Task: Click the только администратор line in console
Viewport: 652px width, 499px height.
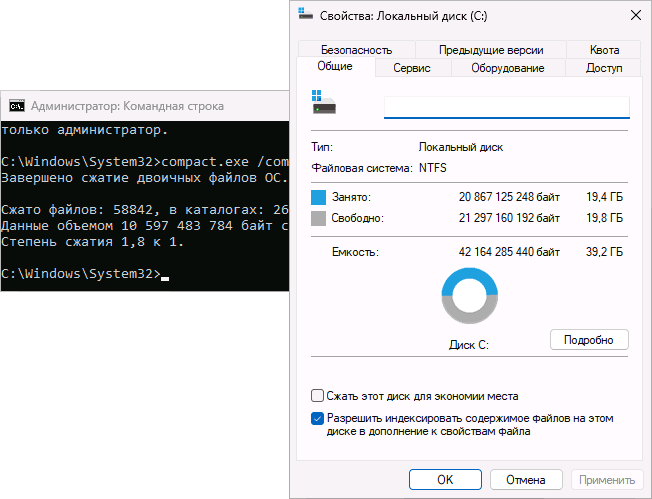Action: pos(85,130)
